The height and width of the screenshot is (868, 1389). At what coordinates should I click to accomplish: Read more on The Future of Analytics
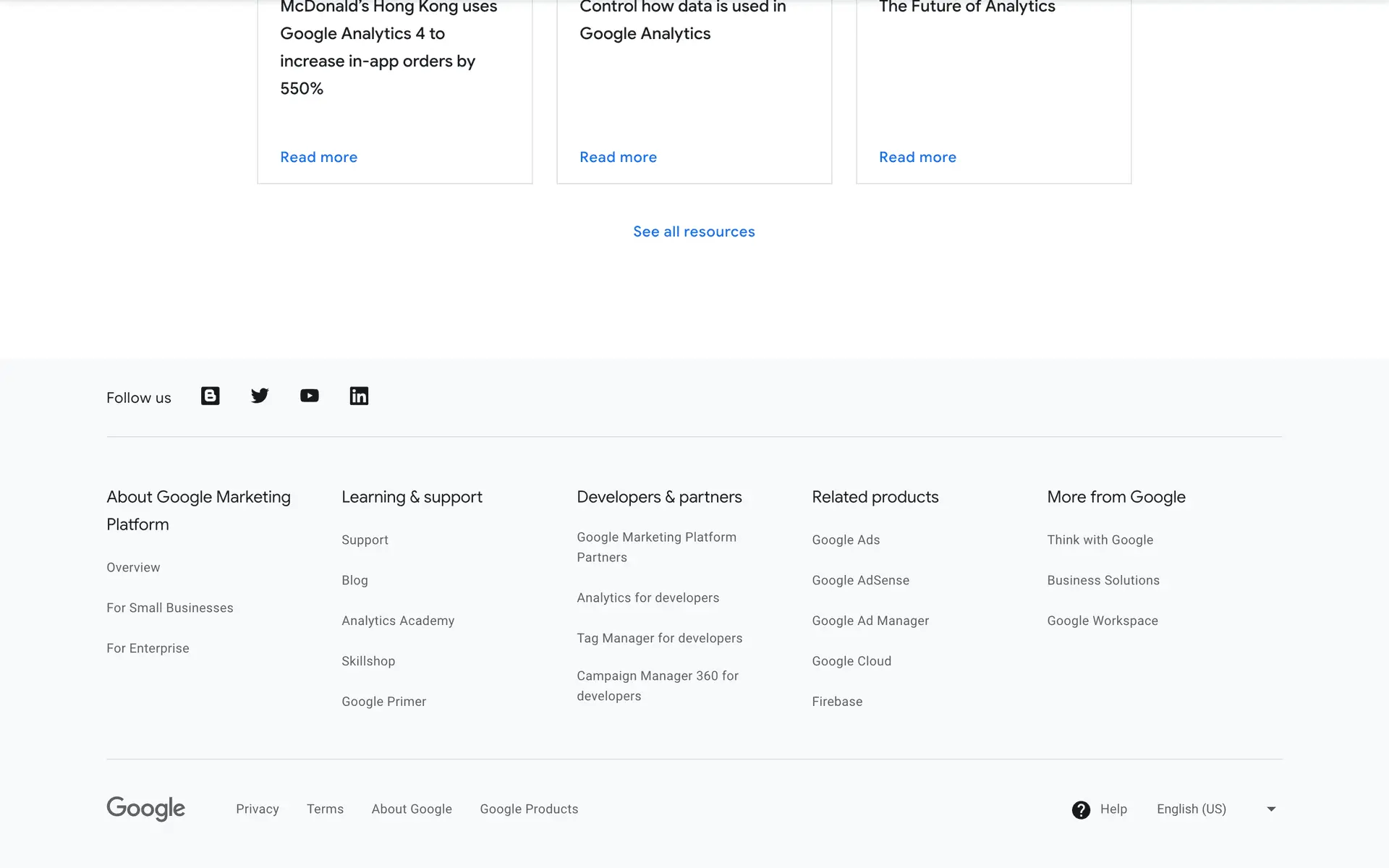tap(917, 157)
